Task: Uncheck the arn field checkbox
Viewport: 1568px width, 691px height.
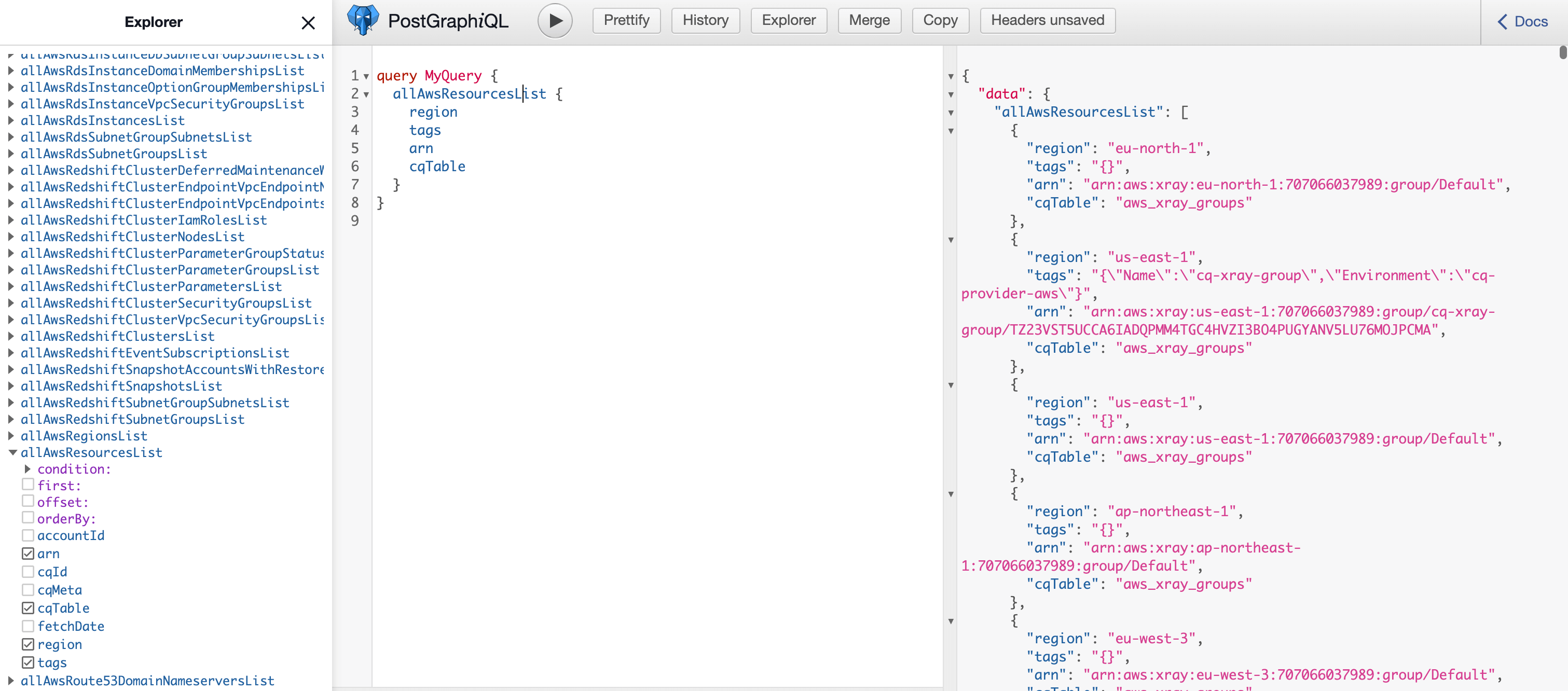Action: click(x=28, y=554)
